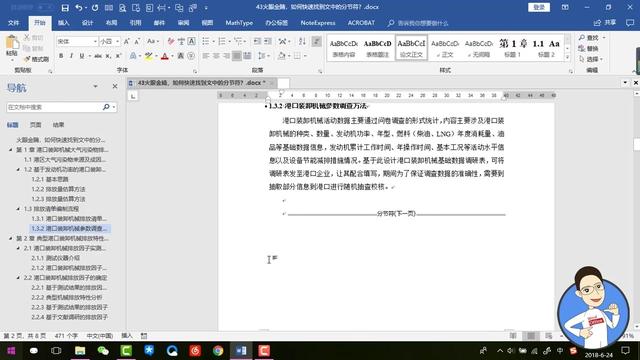The width and height of the screenshot is (640, 360).
Task: Open the font name dropdown
Action: click(95, 41)
